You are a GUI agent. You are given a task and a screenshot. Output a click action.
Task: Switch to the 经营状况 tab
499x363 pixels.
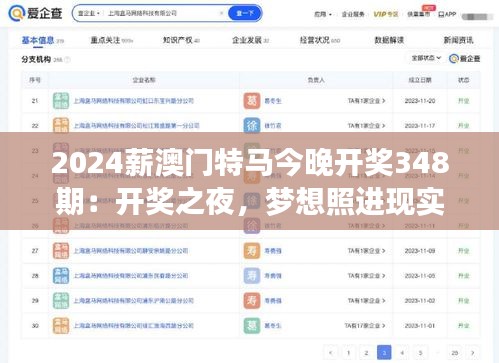319,40
